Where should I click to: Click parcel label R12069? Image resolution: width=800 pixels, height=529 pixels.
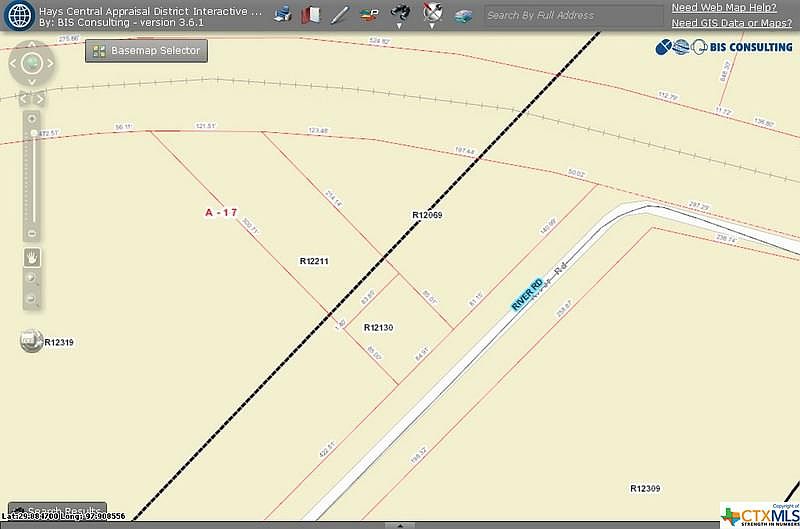point(427,215)
